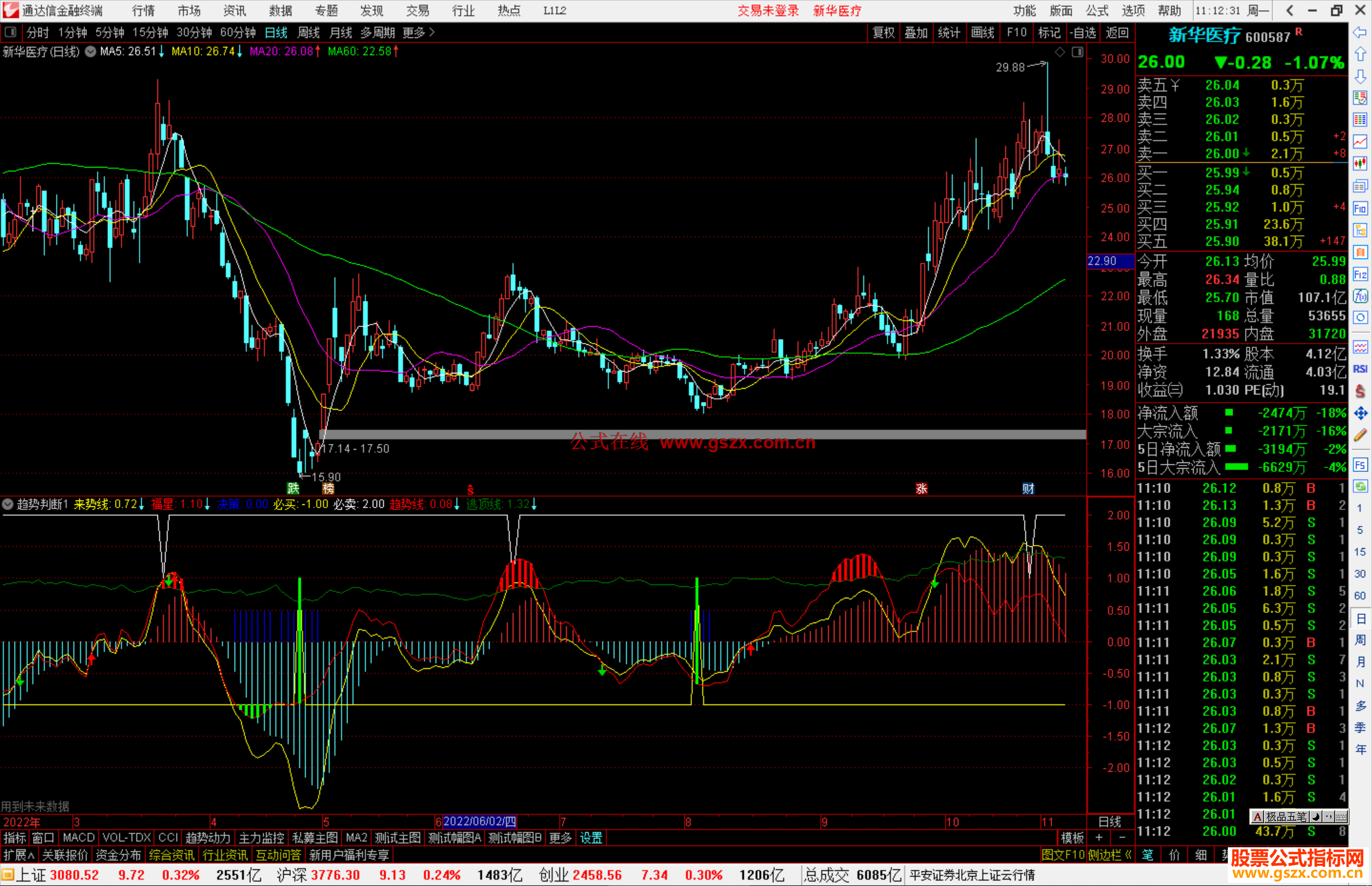Switch to the 主力监控 indicator tab

click(261, 838)
